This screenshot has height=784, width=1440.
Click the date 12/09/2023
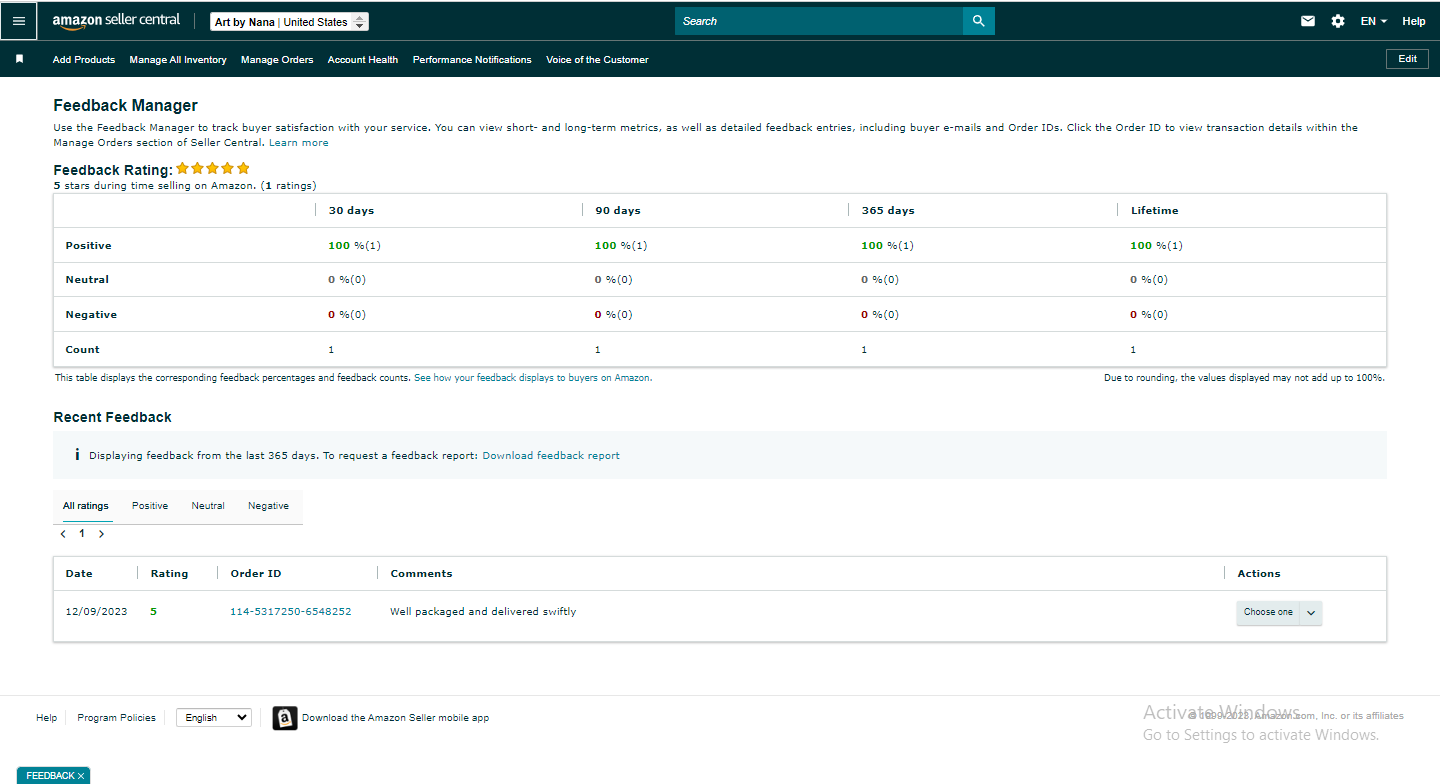pyautogui.click(x=96, y=612)
